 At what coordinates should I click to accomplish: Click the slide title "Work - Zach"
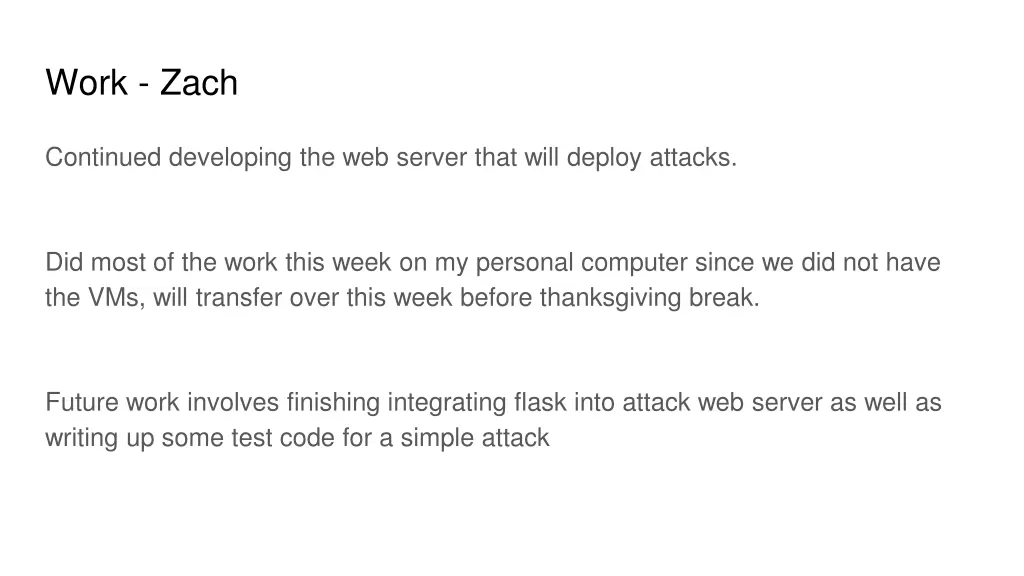(x=142, y=83)
